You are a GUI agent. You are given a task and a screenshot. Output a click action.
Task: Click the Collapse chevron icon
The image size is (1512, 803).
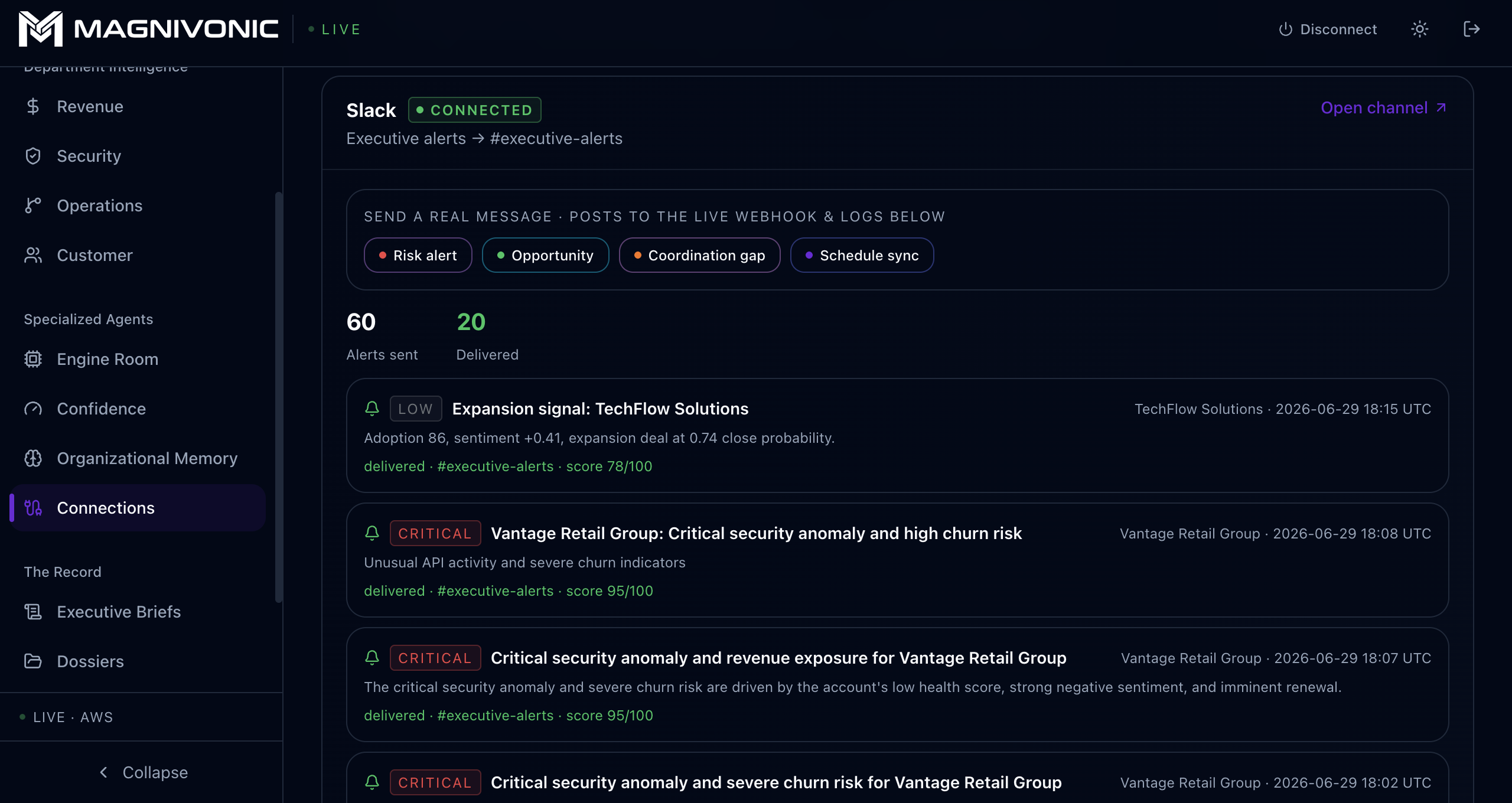(104, 772)
